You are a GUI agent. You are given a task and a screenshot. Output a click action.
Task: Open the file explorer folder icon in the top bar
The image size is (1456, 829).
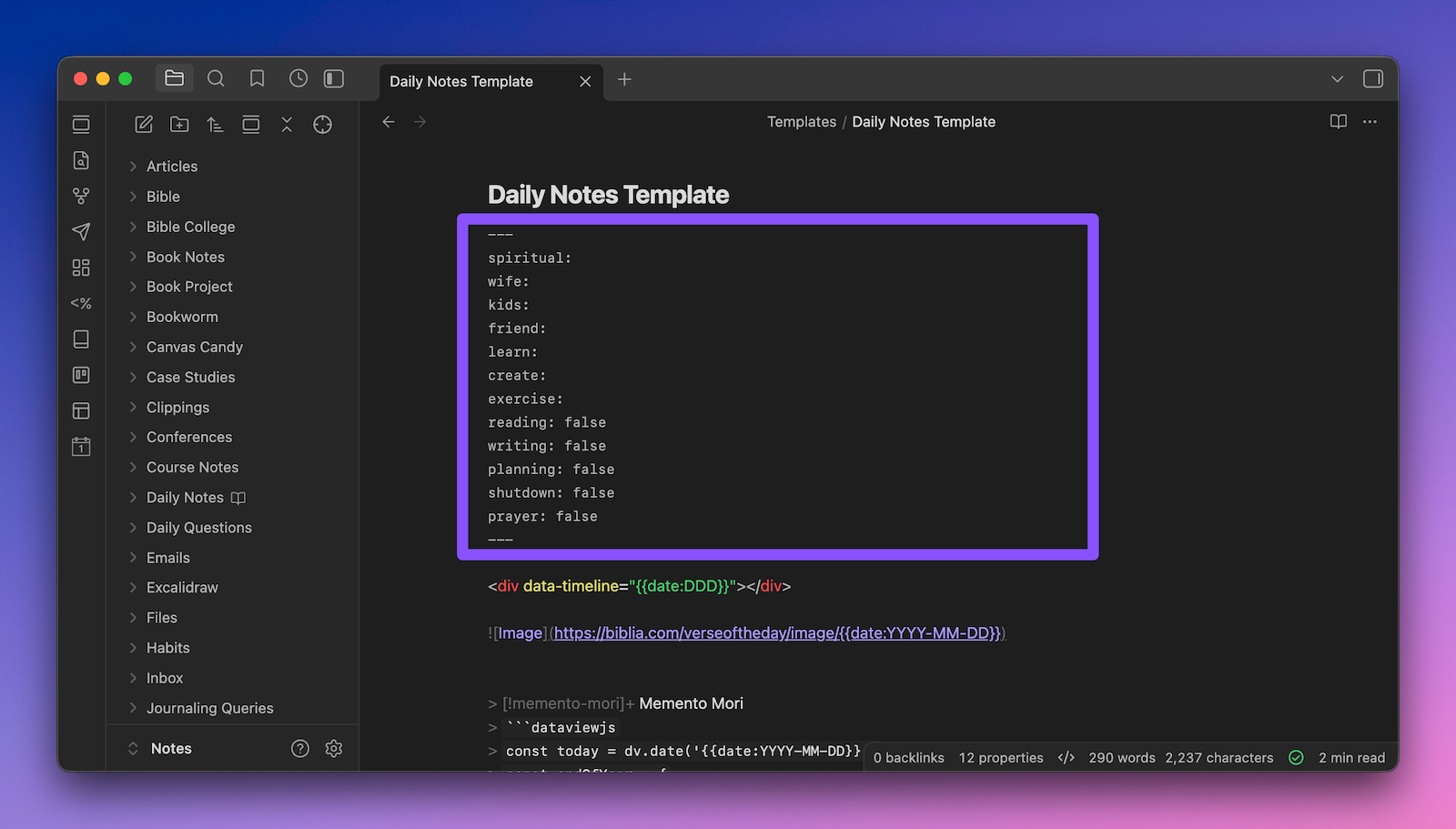point(174,79)
